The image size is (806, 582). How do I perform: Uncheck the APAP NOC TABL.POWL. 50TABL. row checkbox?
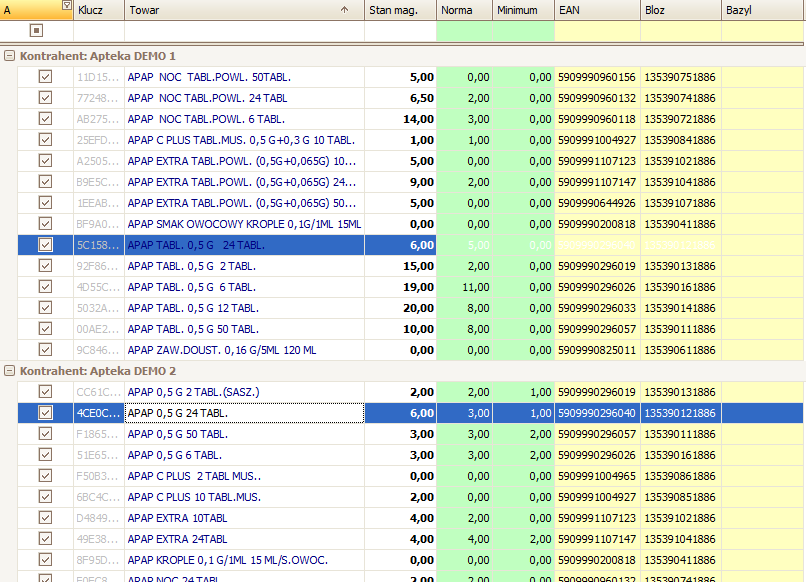pyautogui.click(x=45, y=77)
